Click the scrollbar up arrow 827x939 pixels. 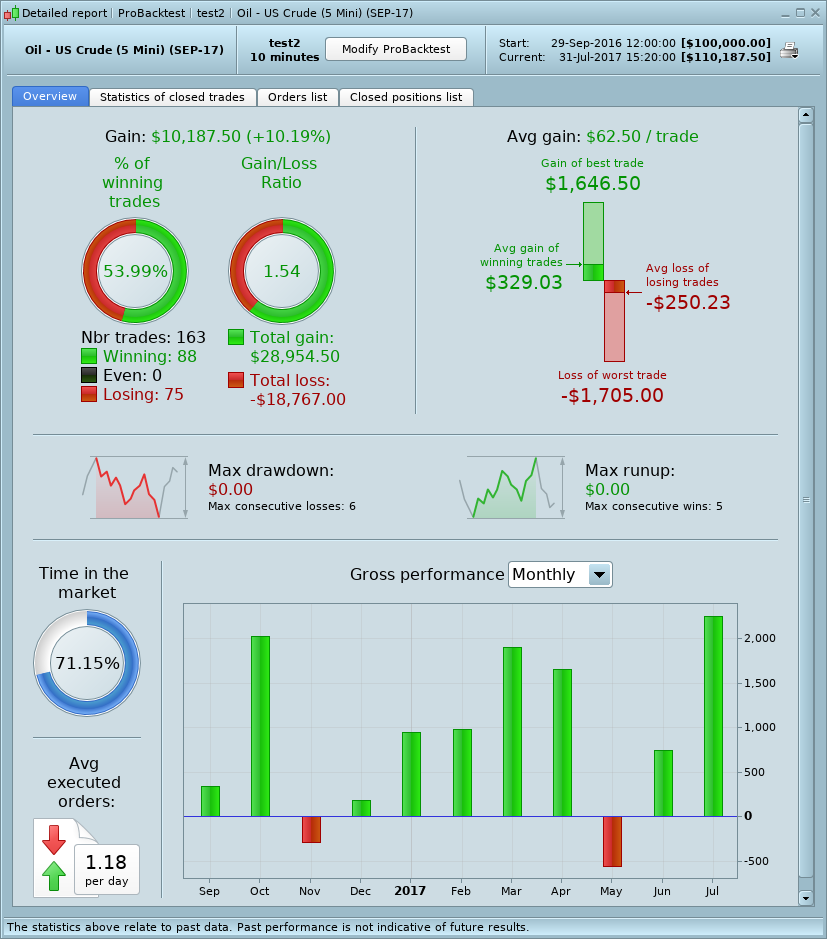pos(805,114)
